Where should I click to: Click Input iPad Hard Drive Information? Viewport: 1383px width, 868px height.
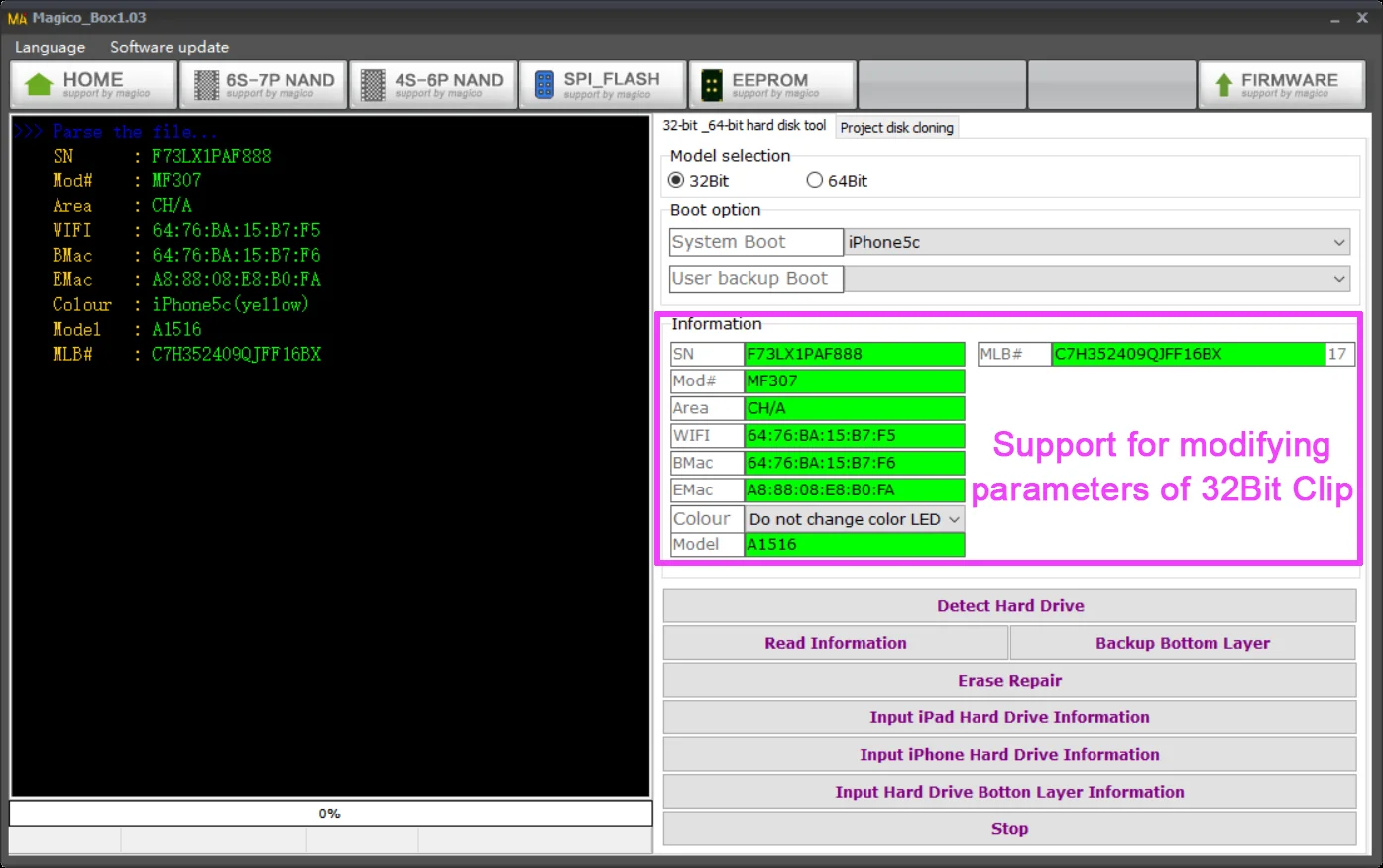coord(1009,717)
